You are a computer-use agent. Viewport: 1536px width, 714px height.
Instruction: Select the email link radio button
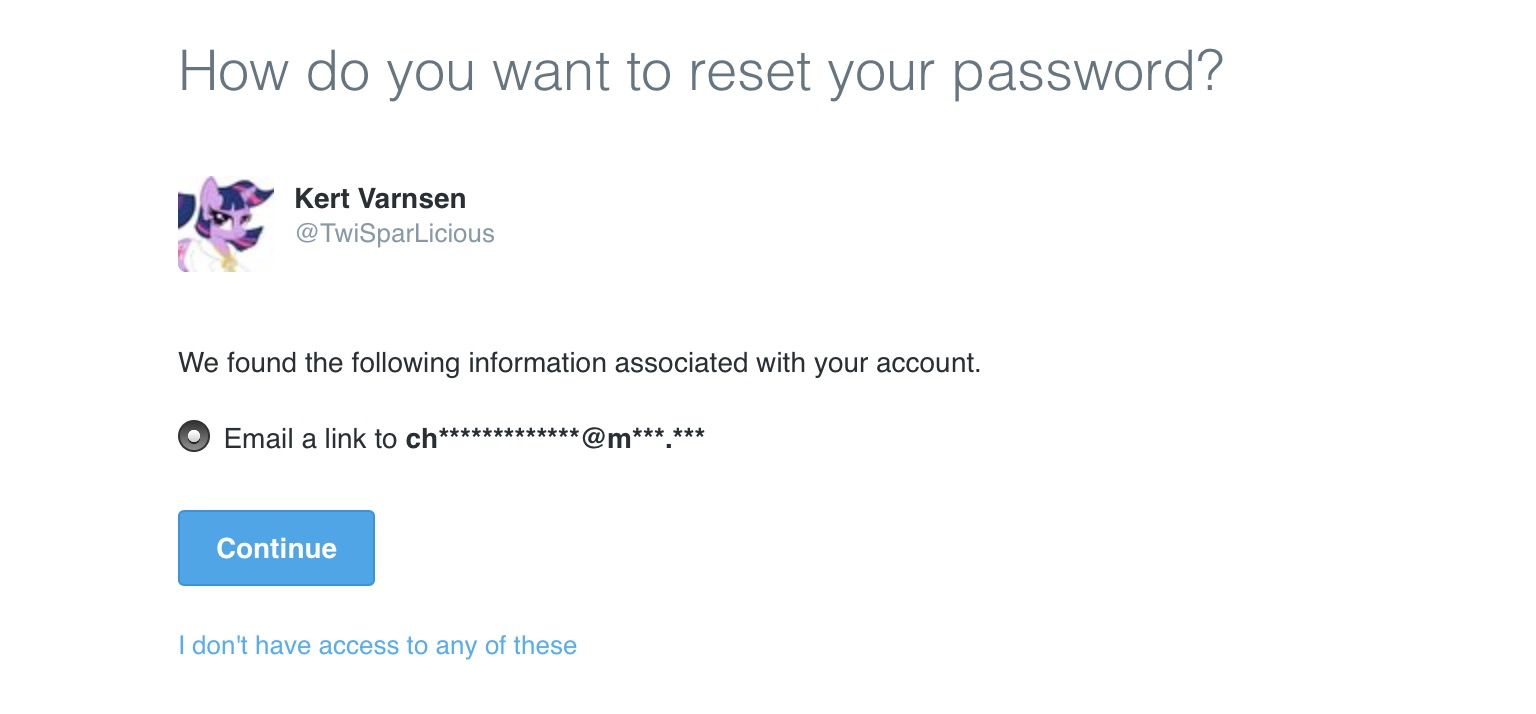coord(194,437)
